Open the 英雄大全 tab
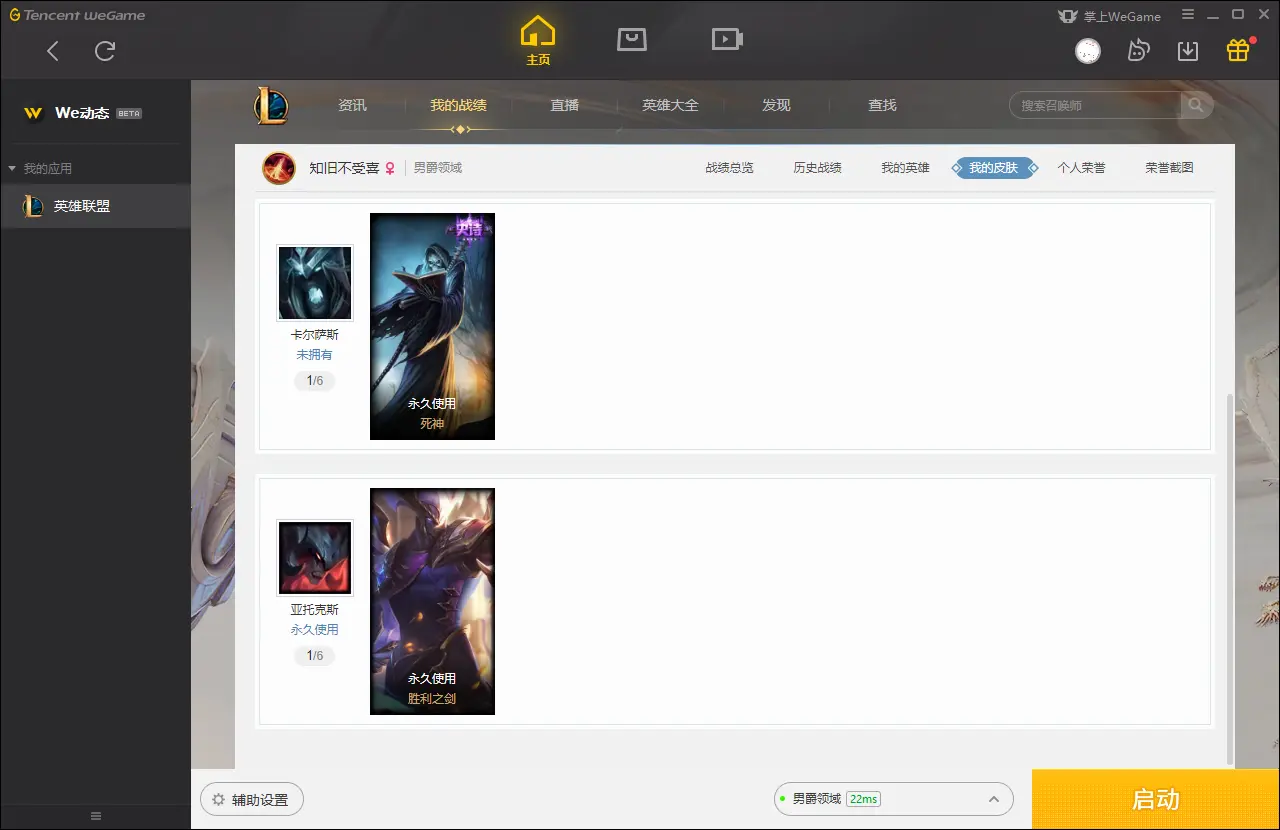1280x830 pixels. (670, 105)
